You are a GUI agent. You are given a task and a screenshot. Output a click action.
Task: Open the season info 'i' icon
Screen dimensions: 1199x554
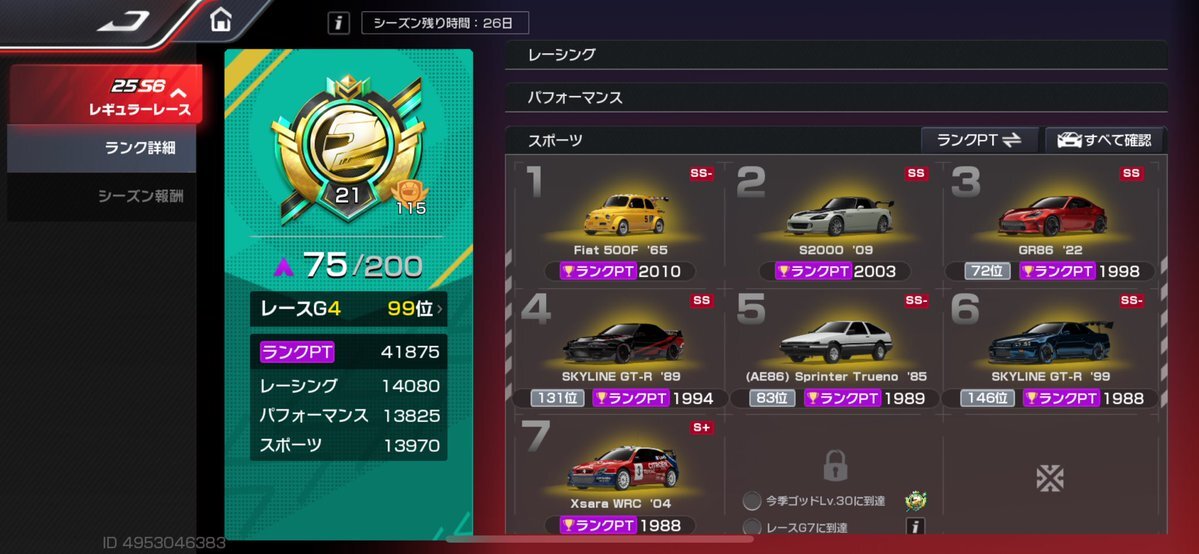click(339, 23)
